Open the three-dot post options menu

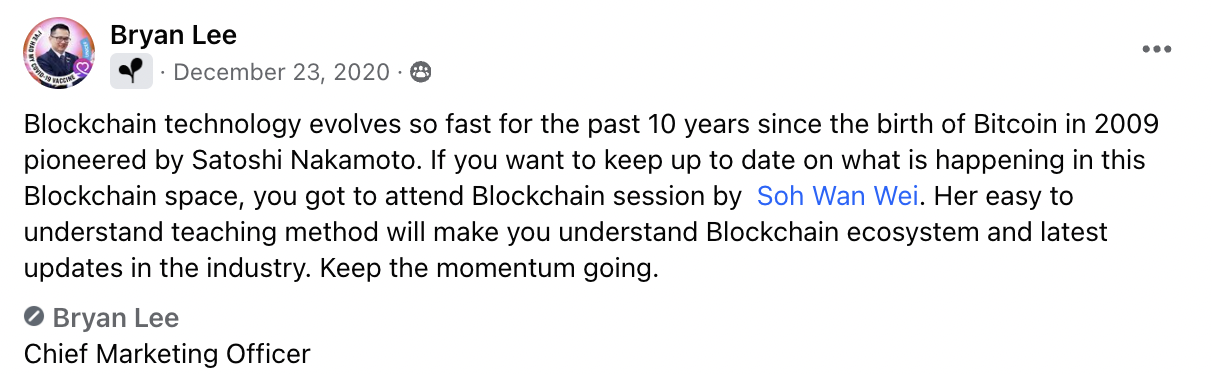pos(1156,49)
